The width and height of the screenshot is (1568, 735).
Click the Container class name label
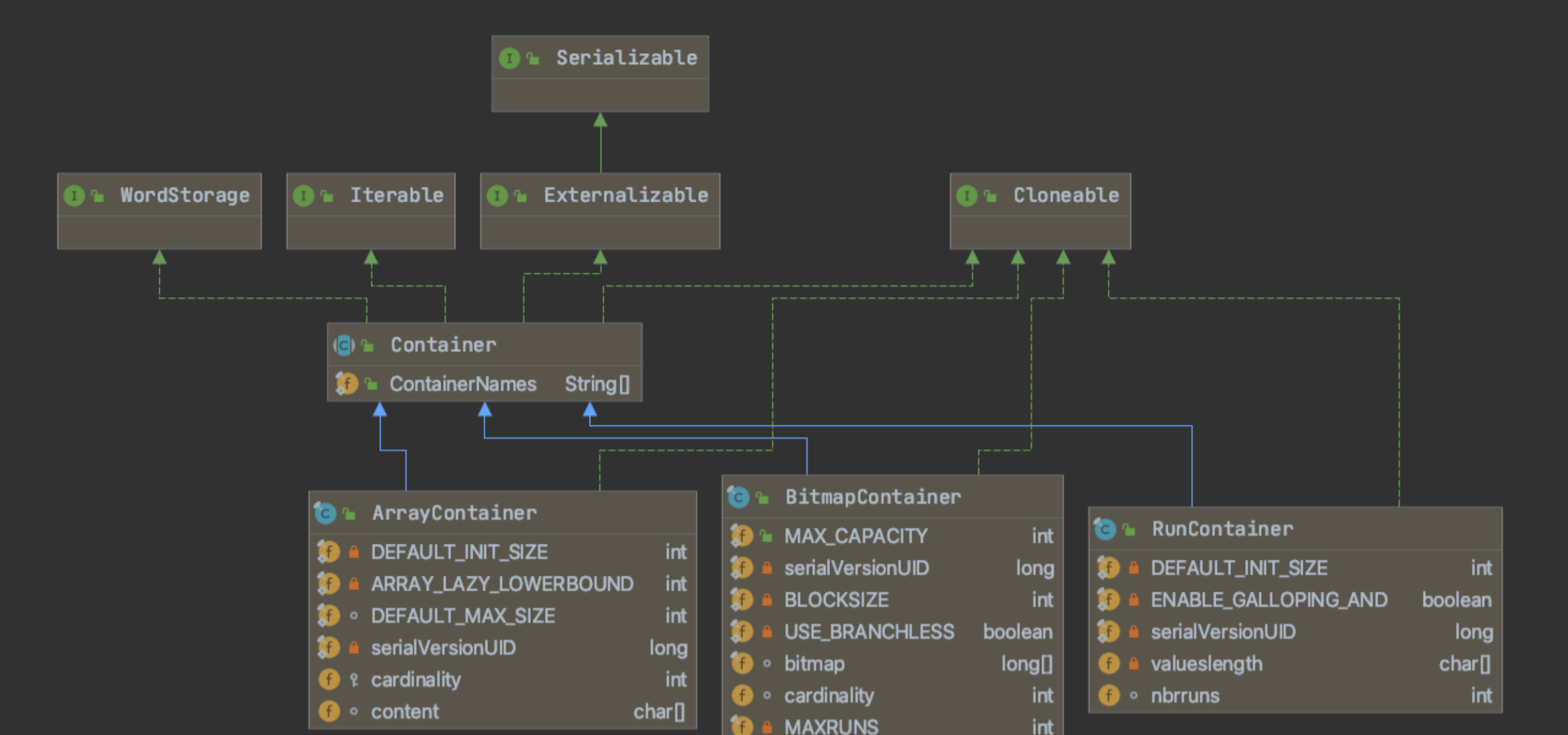(443, 345)
